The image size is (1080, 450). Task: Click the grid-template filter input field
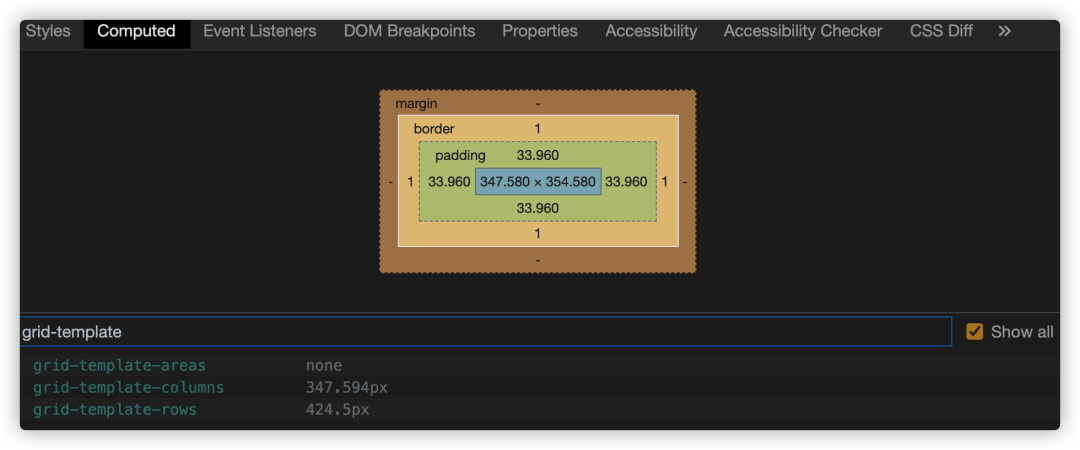[485, 332]
